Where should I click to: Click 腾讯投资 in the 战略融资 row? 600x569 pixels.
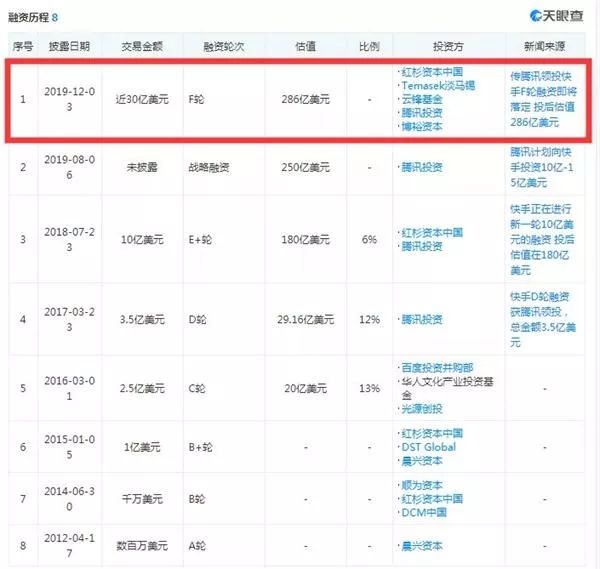[422, 167]
